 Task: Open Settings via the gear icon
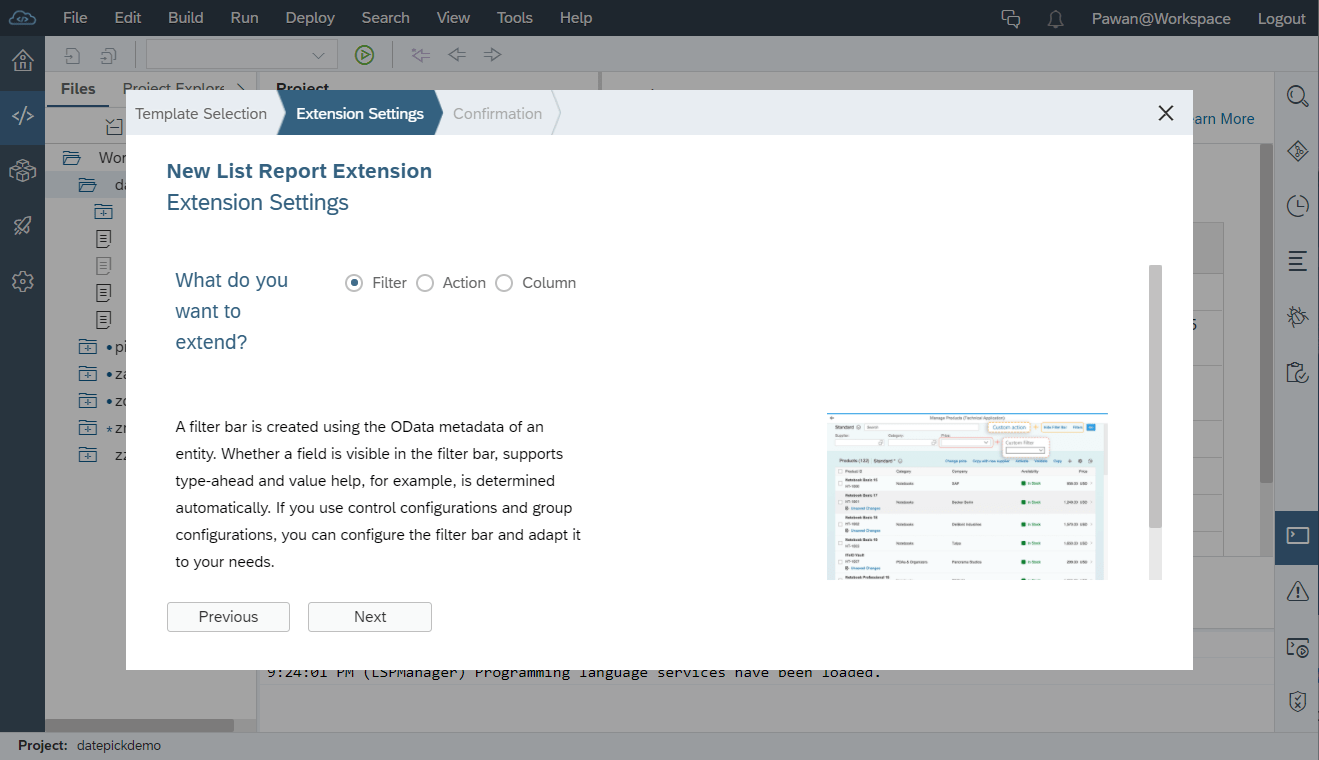[x=22, y=281]
